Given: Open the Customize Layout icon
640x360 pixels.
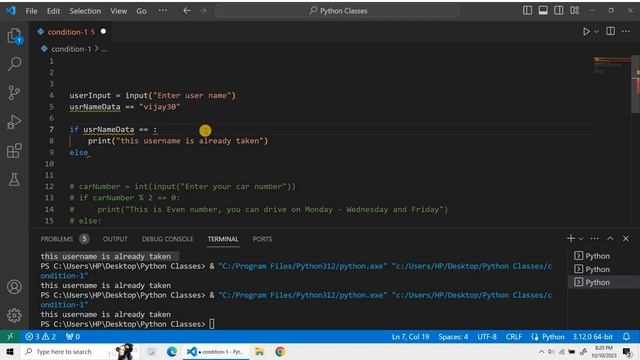Looking at the screenshot, I should [x=575, y=11].
